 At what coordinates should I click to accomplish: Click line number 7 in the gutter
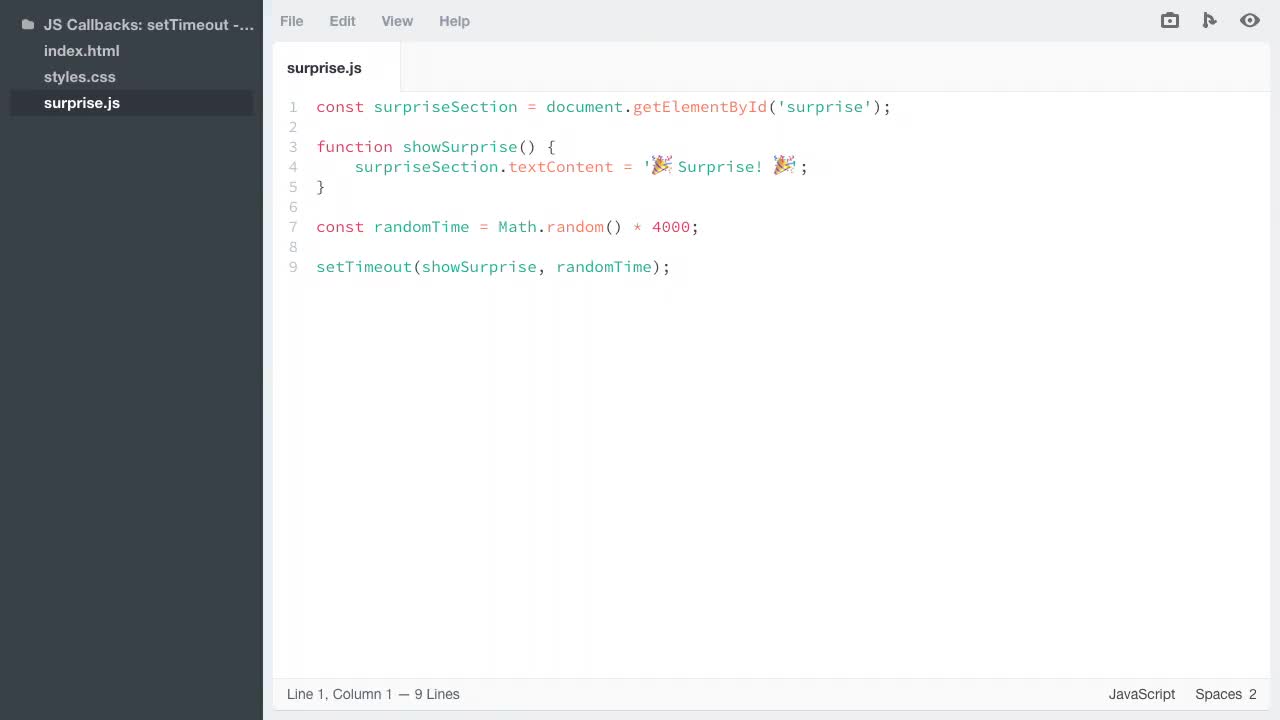tap(293, 227)
